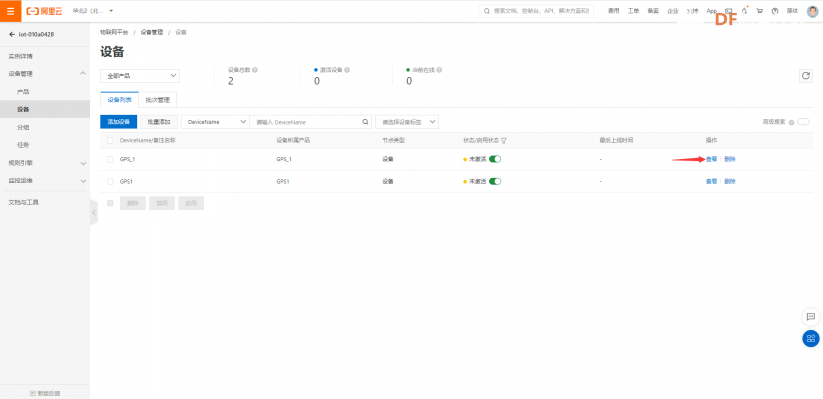Toggle the 高级搜索 switch
823x399 pixels.
(x=803, y=122)
